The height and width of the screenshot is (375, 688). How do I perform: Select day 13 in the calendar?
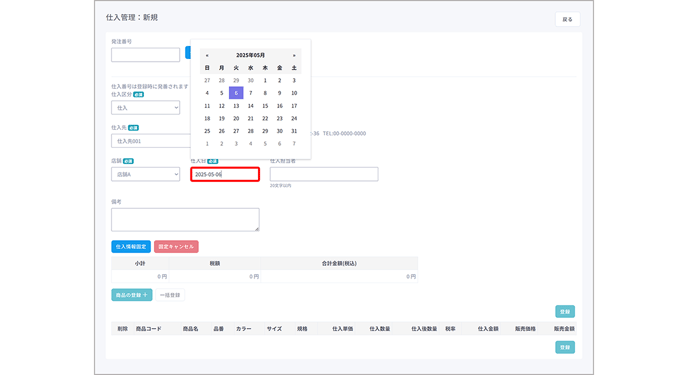pyautogui.click(x=236, y=106)
